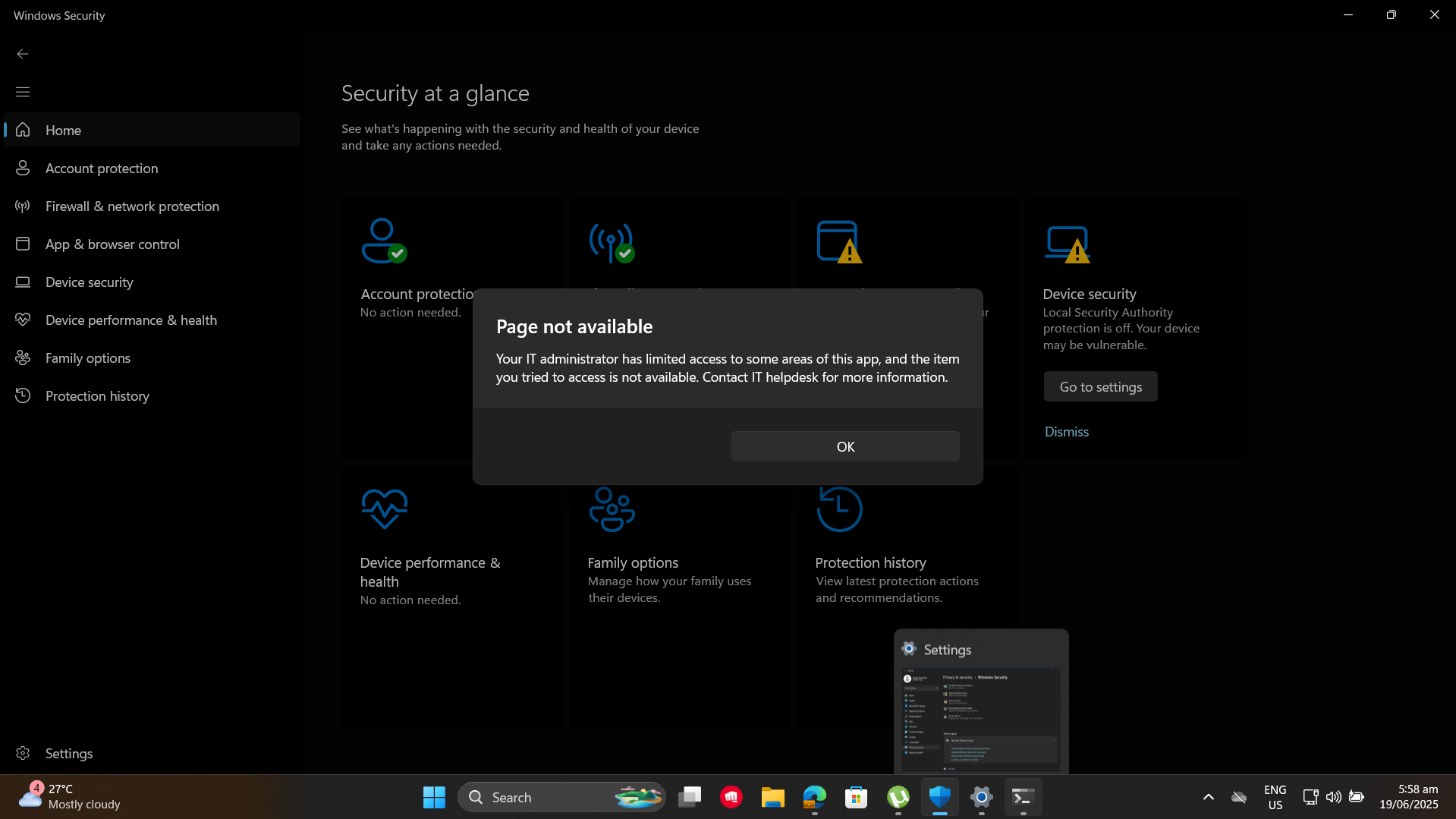The height and width of the screenshot is (819, 1456).
Task: Select Home in the sidebar
Action: tap(152, 130)
